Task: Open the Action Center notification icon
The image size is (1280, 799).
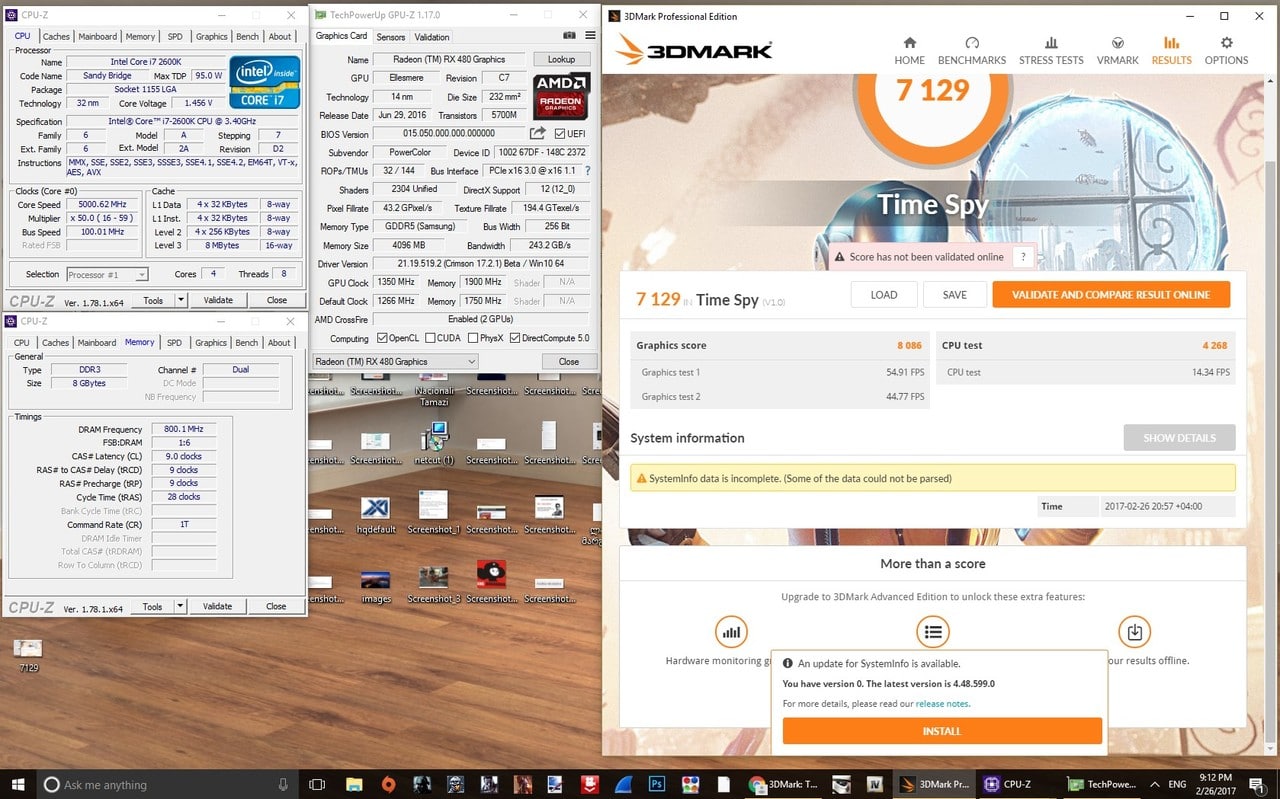Action: (x=1258, y=784)
